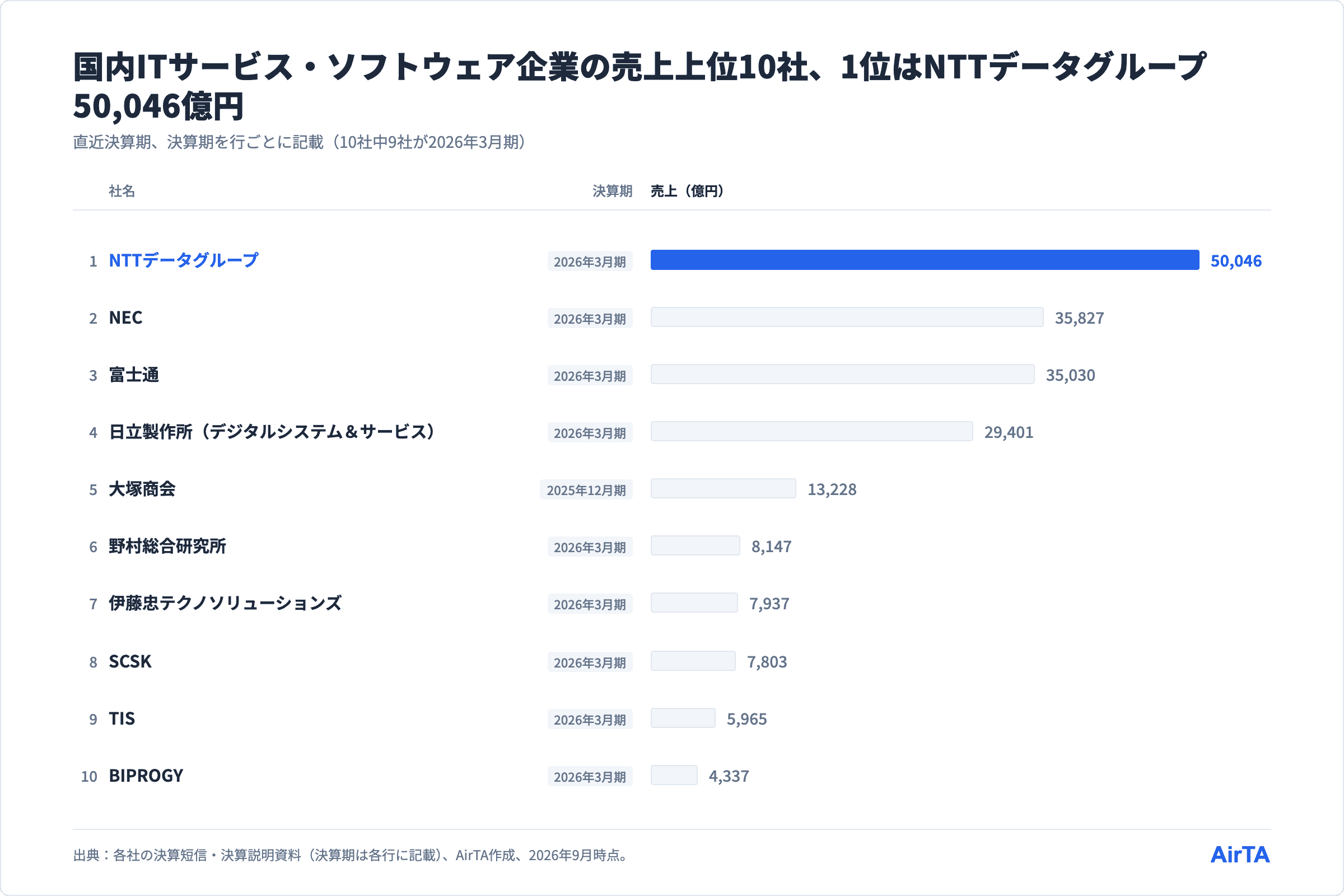Click the NEC company name
This screenshot has width=1344, height=896.
125,318
